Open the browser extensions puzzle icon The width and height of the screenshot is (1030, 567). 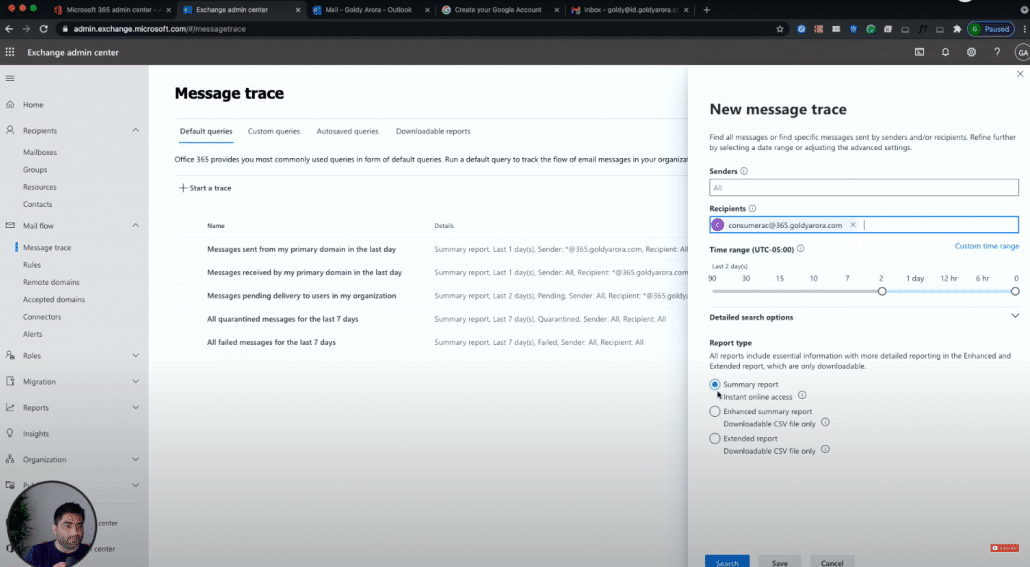956,29
